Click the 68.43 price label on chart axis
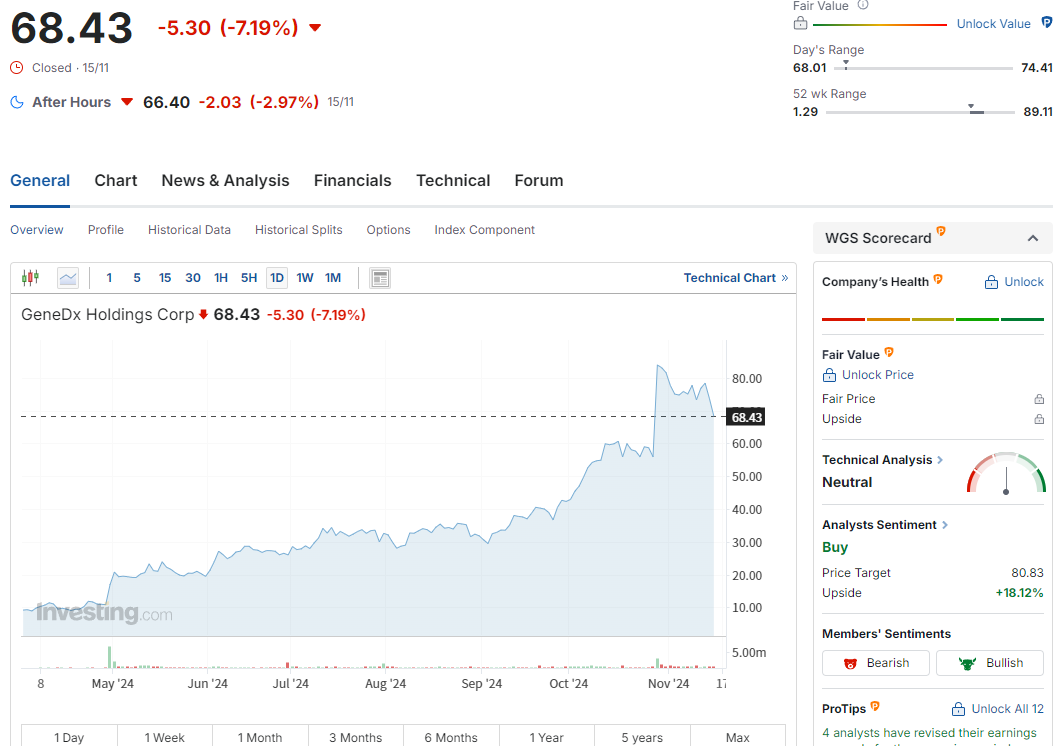This screenshot has width=1062, height=746. tap(746, 417)
